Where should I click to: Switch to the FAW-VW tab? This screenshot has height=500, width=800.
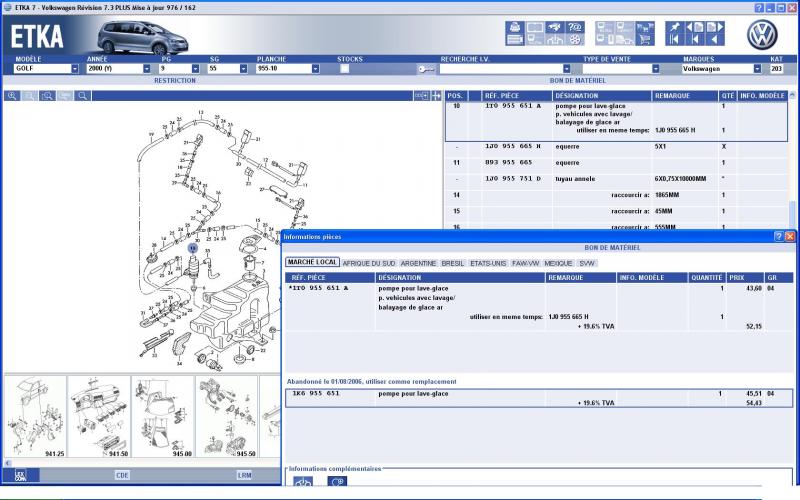[526, 263]
